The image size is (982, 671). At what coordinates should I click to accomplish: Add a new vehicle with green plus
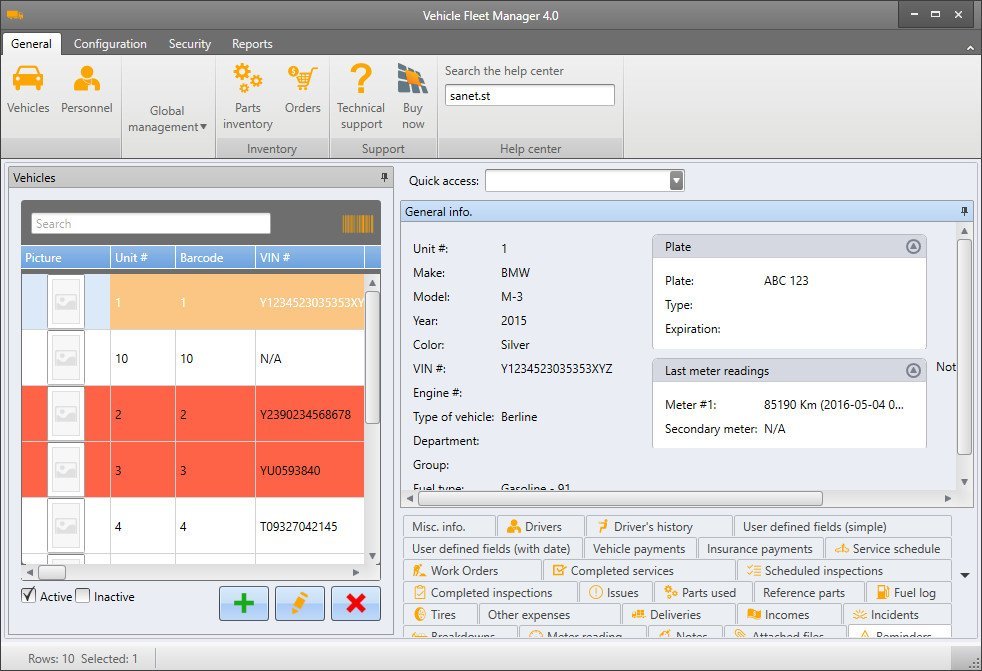click(243, 603)
